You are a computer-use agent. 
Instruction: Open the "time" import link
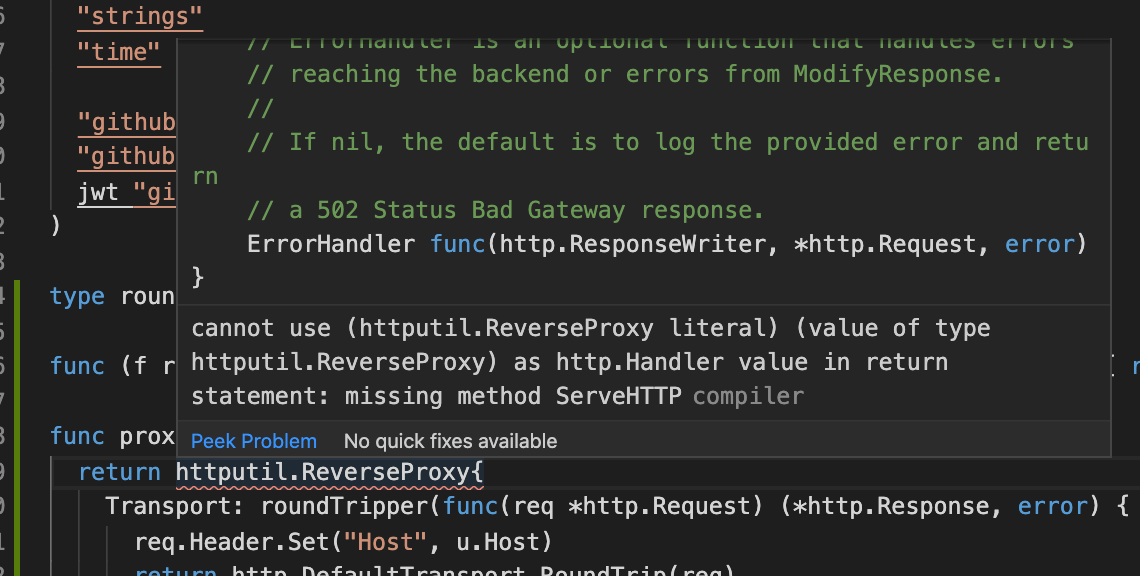click(118, 52)
